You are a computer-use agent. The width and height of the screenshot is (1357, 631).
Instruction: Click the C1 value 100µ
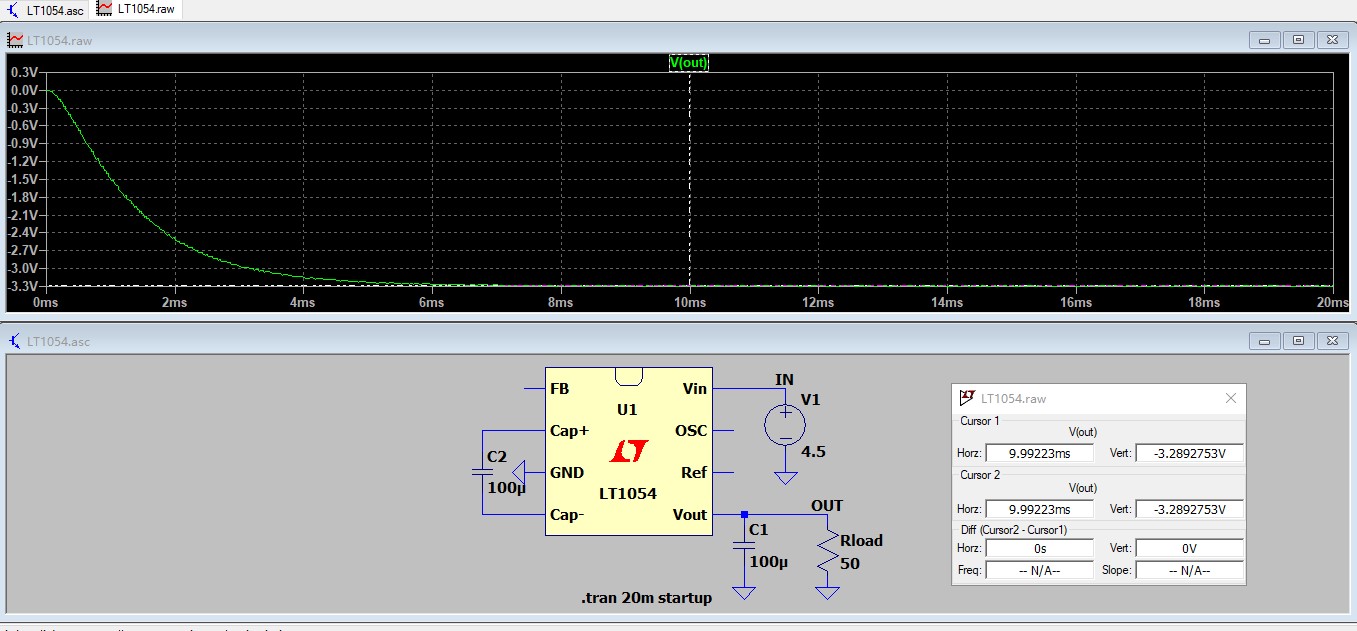768,562
